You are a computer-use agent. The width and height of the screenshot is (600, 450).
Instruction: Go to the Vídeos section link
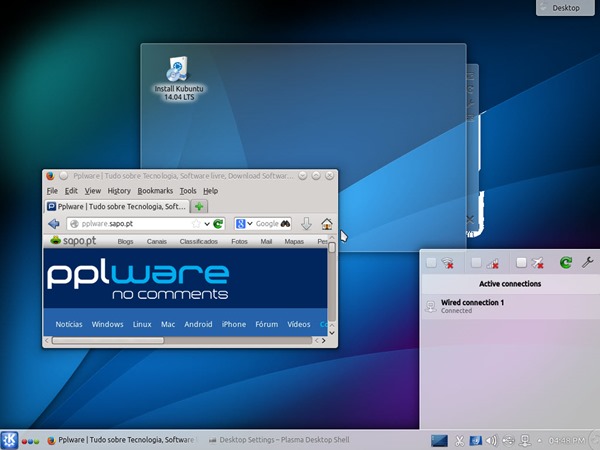299,324
